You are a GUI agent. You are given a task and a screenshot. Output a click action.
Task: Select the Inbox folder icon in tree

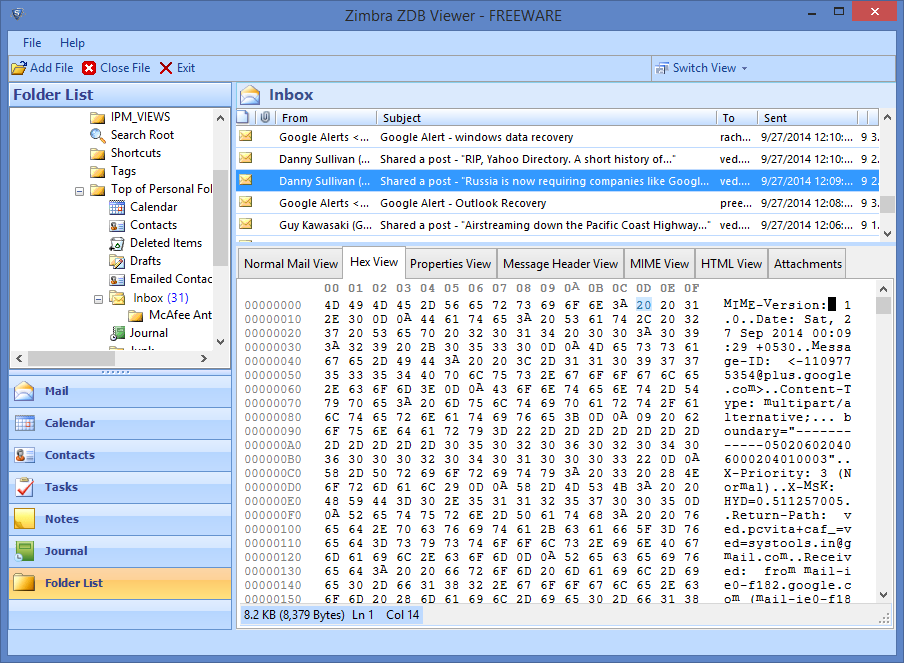click(x=118, y=298)
